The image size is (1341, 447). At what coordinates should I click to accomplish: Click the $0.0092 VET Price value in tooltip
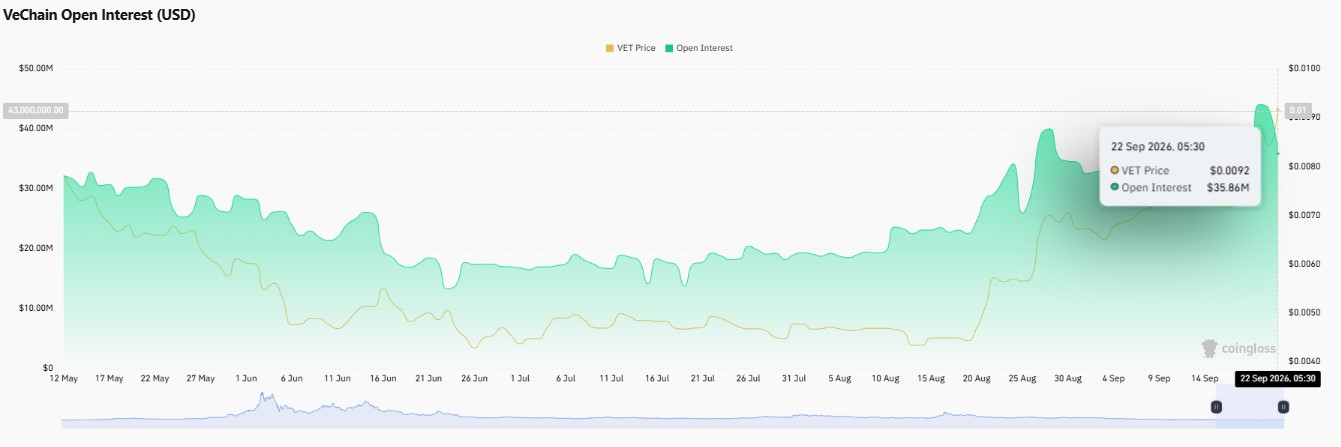[x=1229, y=170]
